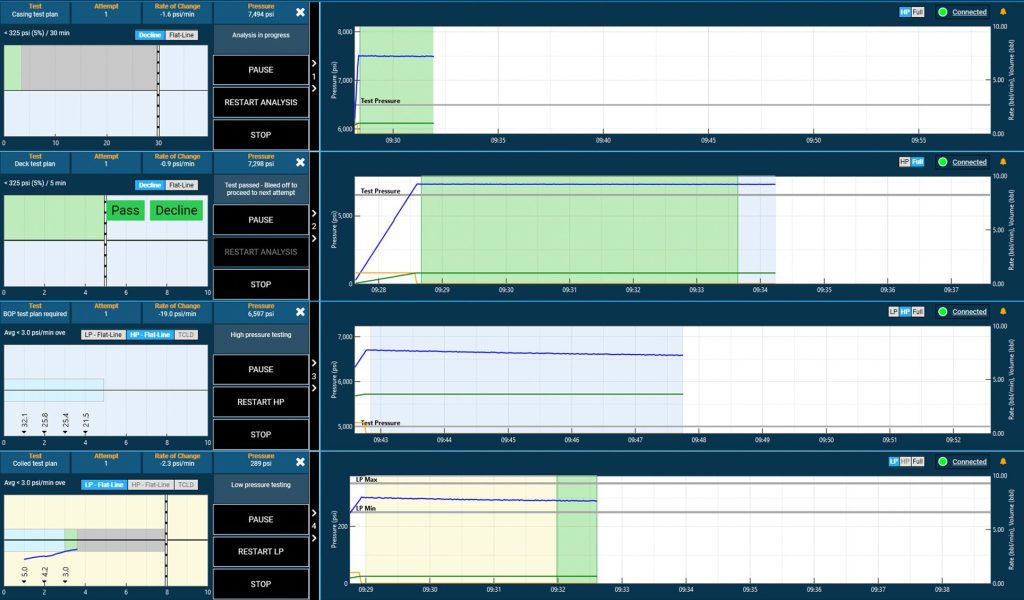1024x600 pixels.
Task: Set the BOP chart view to Full
Action: (918, 311)
